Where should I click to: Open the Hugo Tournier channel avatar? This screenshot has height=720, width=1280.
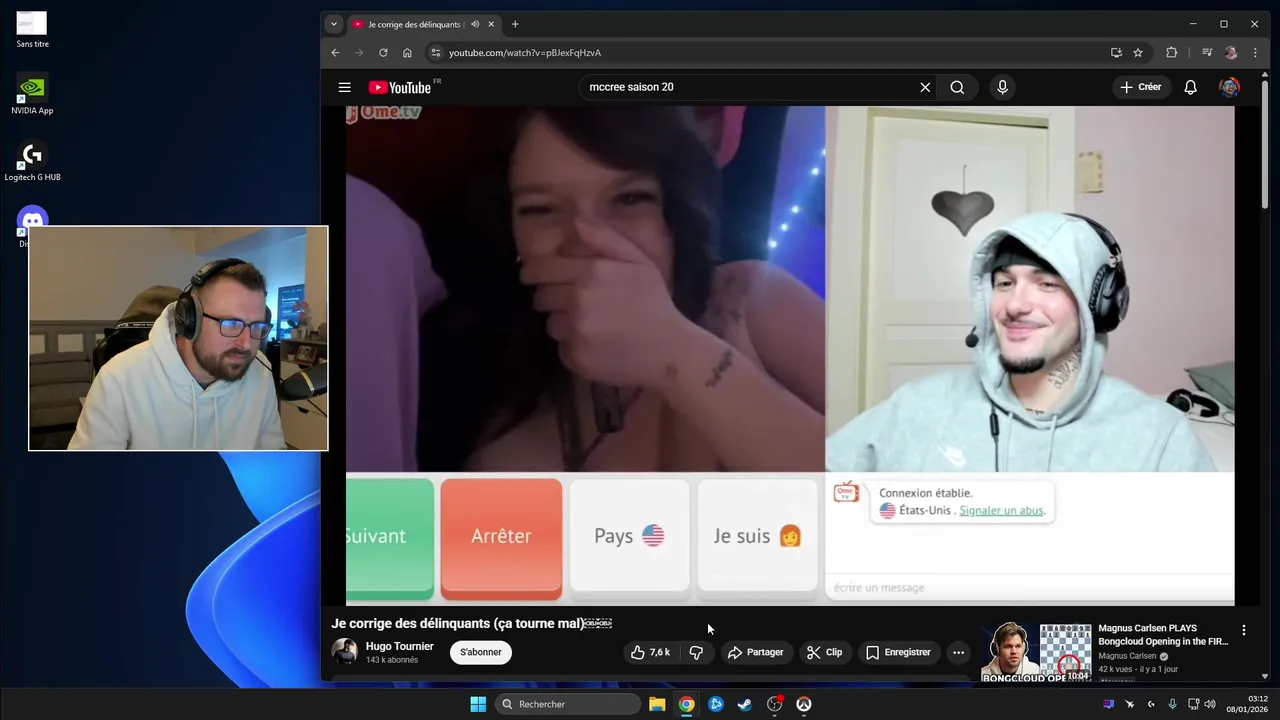(x=344, y=652)
